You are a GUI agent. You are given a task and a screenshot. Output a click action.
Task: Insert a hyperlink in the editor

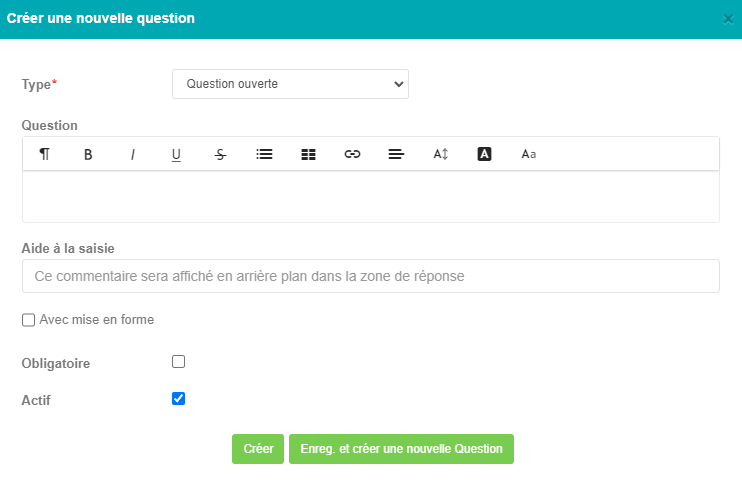(x=353, y=154)
